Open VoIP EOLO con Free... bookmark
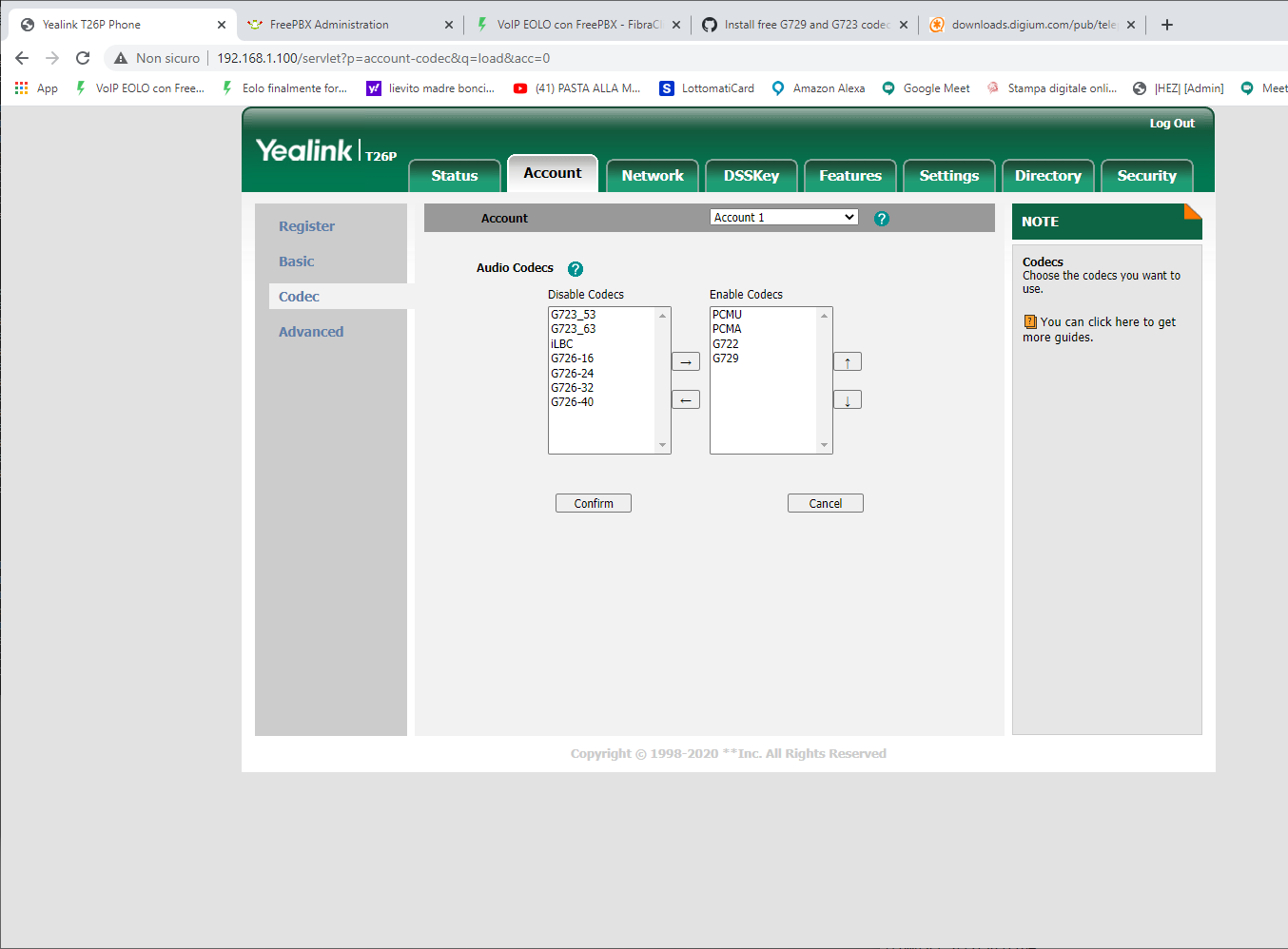The width and height of the screenshot is (1288, 949). coord(140,87)
